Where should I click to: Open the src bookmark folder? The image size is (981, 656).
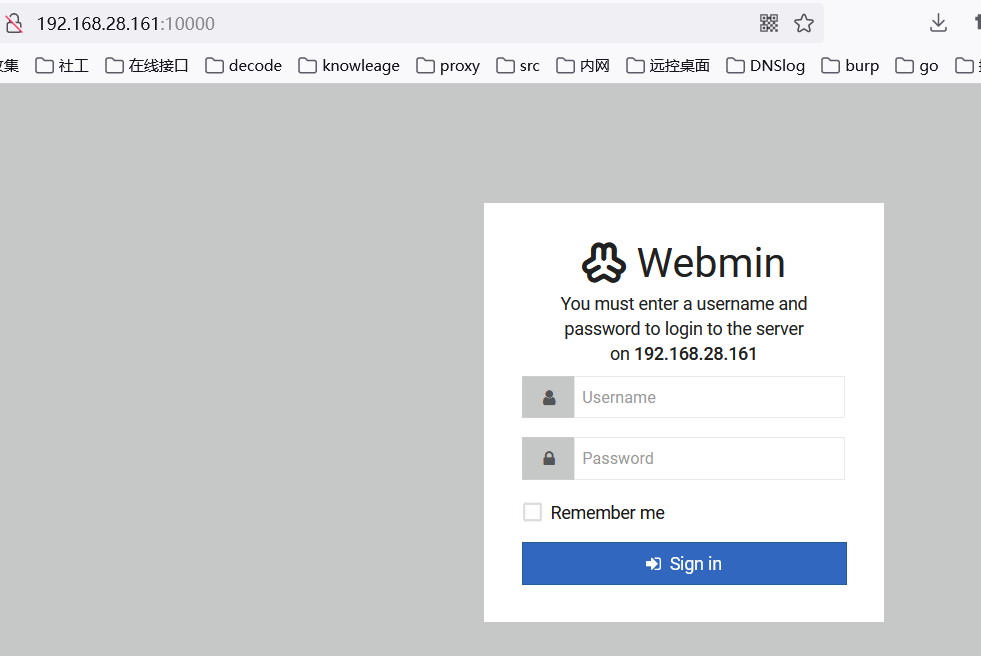coord(518,66)
